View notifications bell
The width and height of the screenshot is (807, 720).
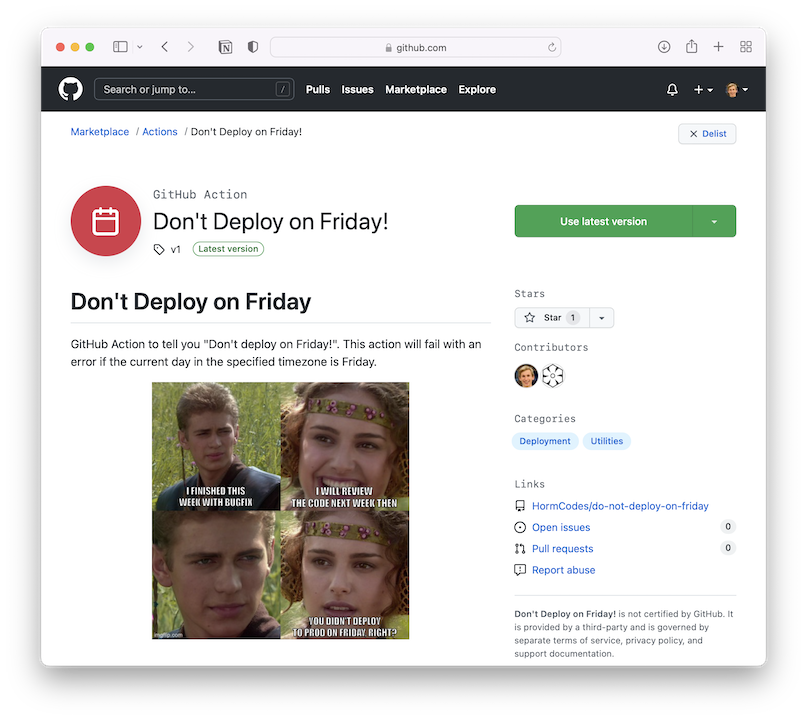click(672, 90)
